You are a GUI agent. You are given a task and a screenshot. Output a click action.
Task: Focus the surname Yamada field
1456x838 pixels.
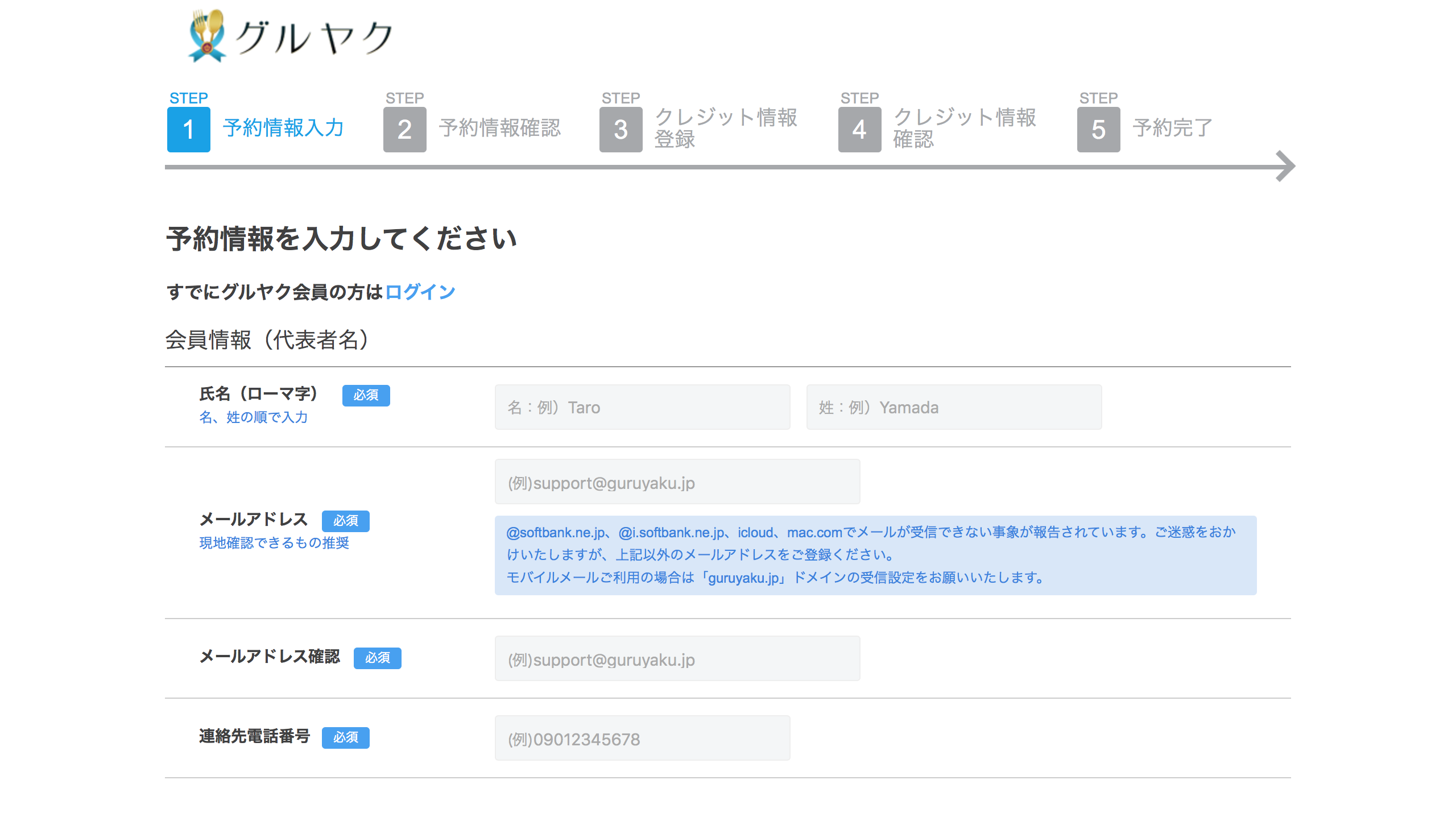[x=953, y=407]
